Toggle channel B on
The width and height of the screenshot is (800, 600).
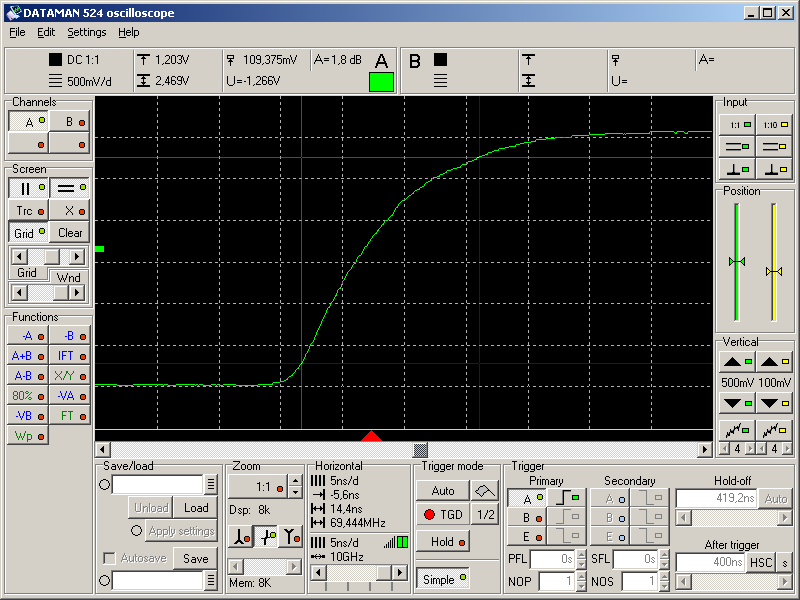tap(69, 122)
